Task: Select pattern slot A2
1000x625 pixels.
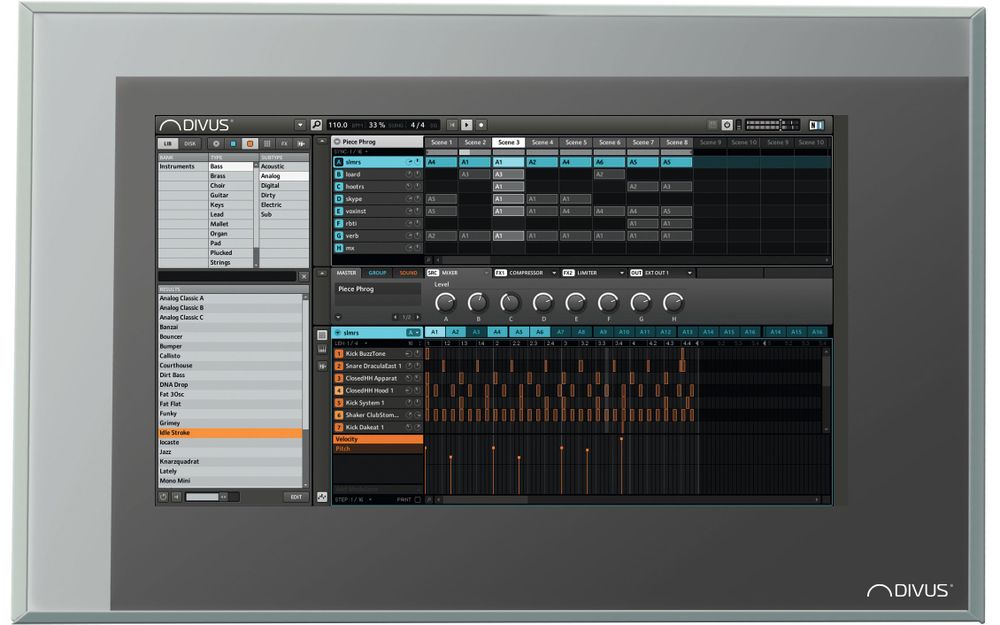Action: (455, 332)
